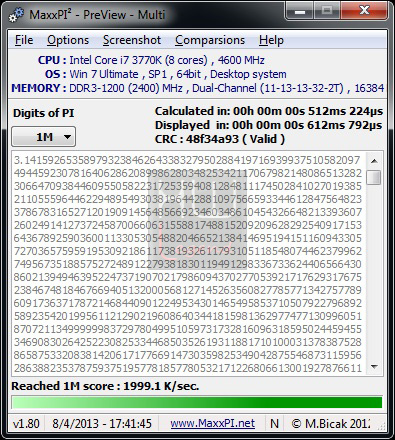Open the Screenshot menu
Viewport: 395px width, 440px height.
click(x=132, y=40)
